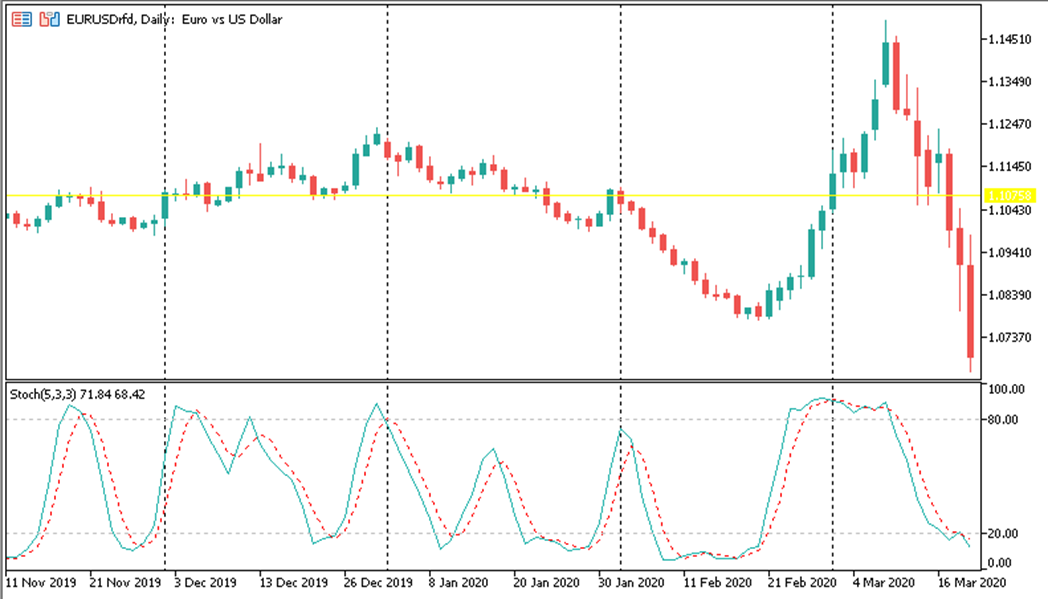Click the 16 Mar 2020 date label
Viewport: 1048px width, 599px height.
pyautogui.click(x=972, y=582)
